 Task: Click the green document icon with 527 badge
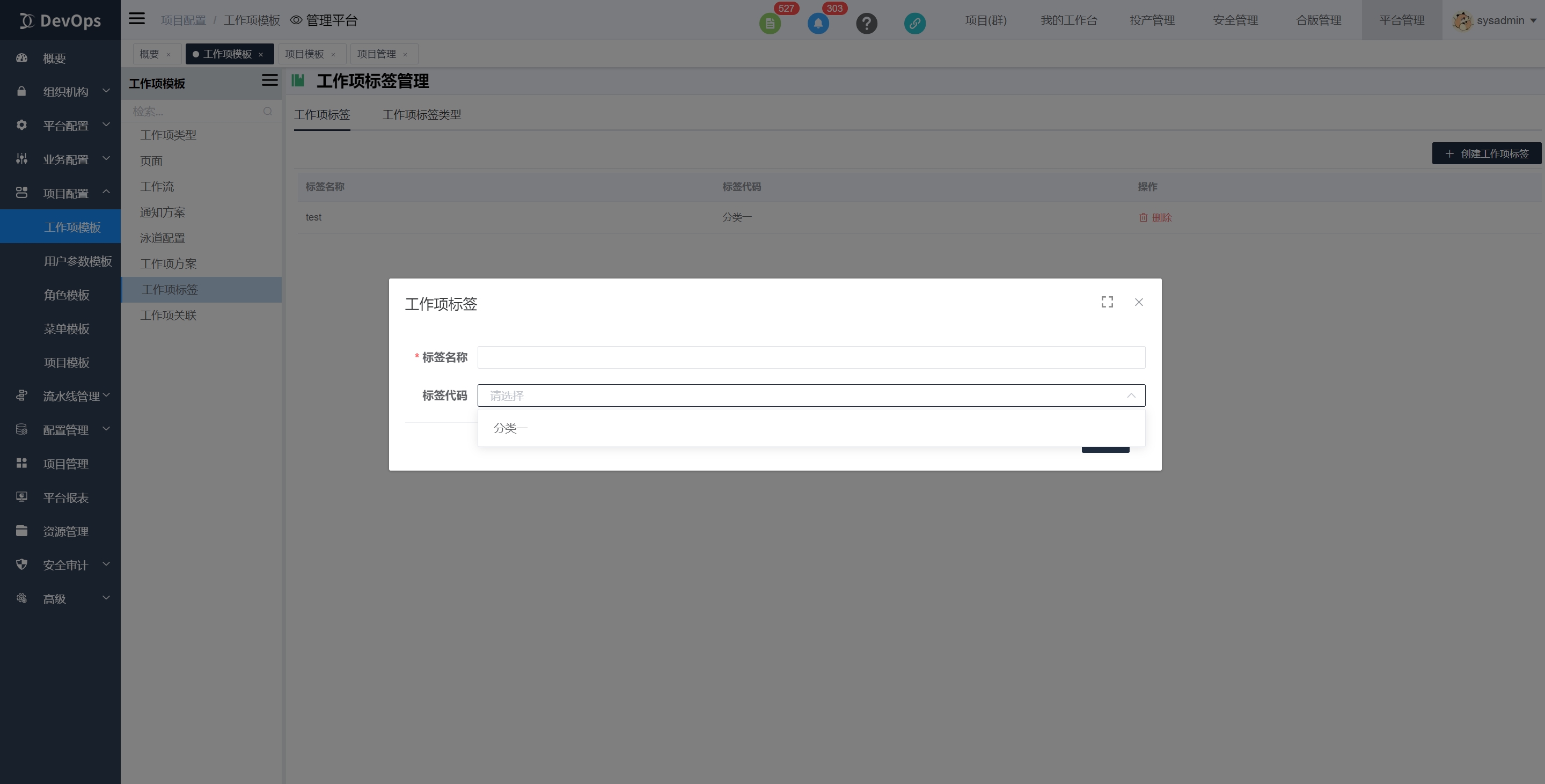(770, 24)
